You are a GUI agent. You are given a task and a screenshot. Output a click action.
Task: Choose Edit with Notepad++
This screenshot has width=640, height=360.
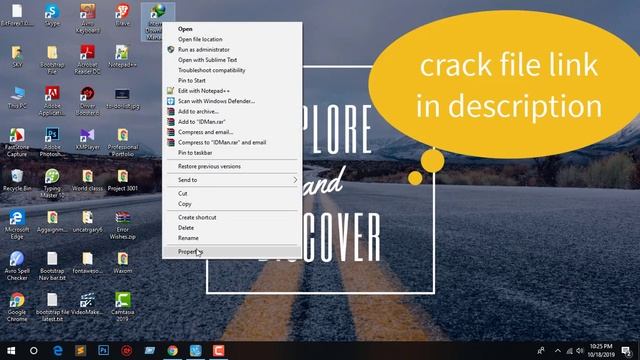click(x=232, y=91)
